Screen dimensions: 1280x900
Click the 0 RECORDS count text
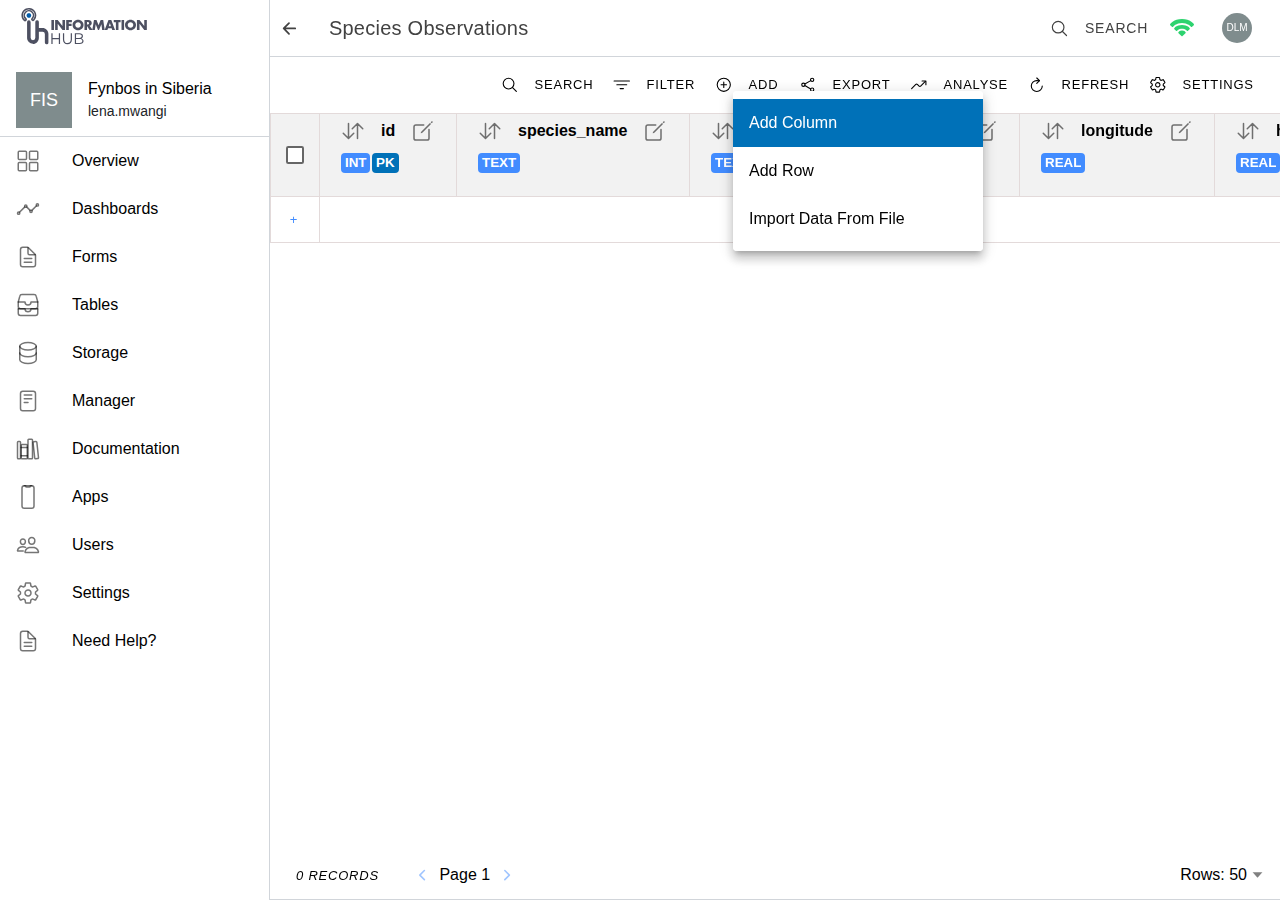(337, 876)
